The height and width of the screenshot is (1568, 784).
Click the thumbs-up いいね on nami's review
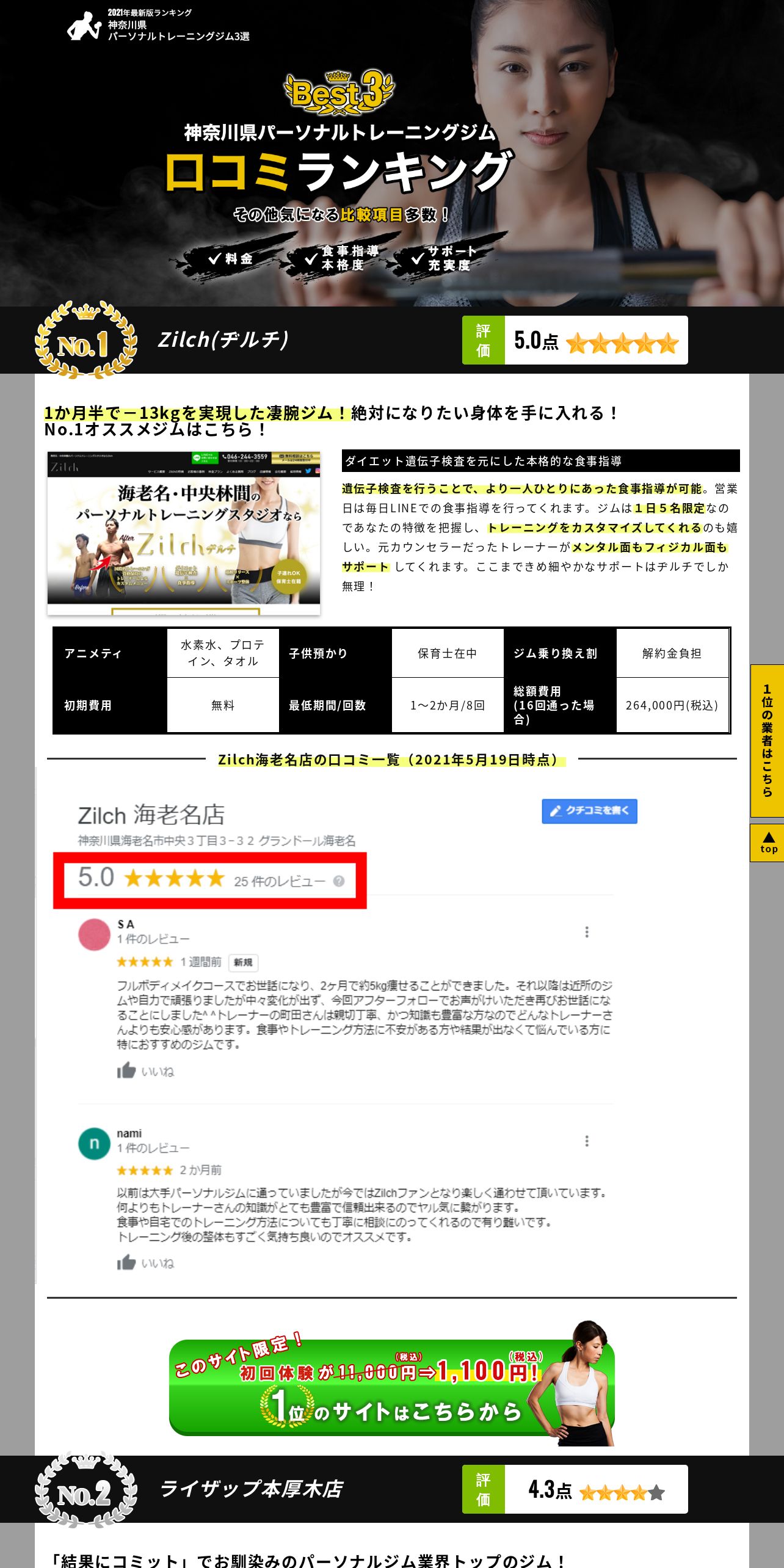tap(145, 1263)
